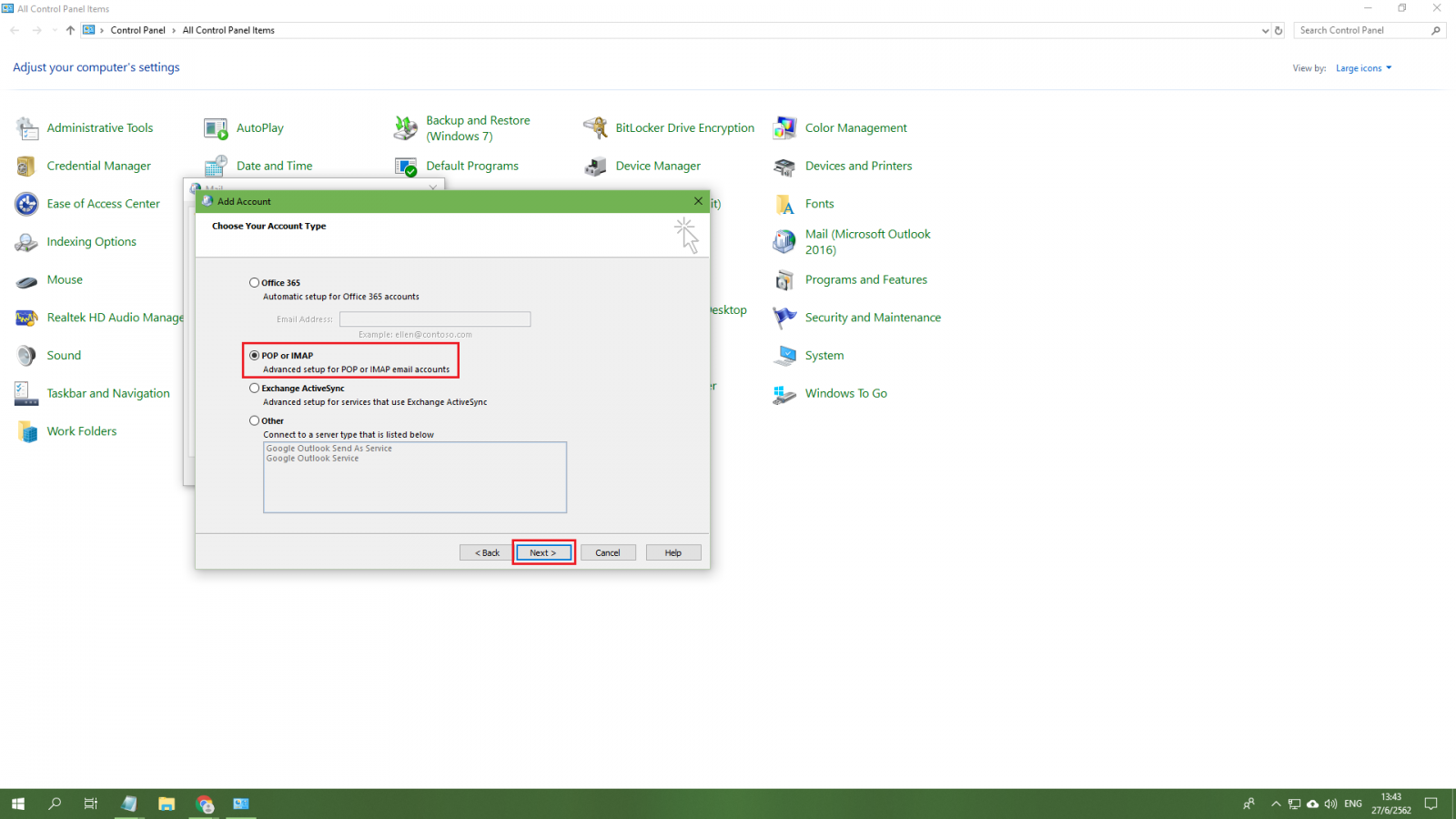
Task: Open BitLocker Drive Encryption icon
Action: click(595, 128)
